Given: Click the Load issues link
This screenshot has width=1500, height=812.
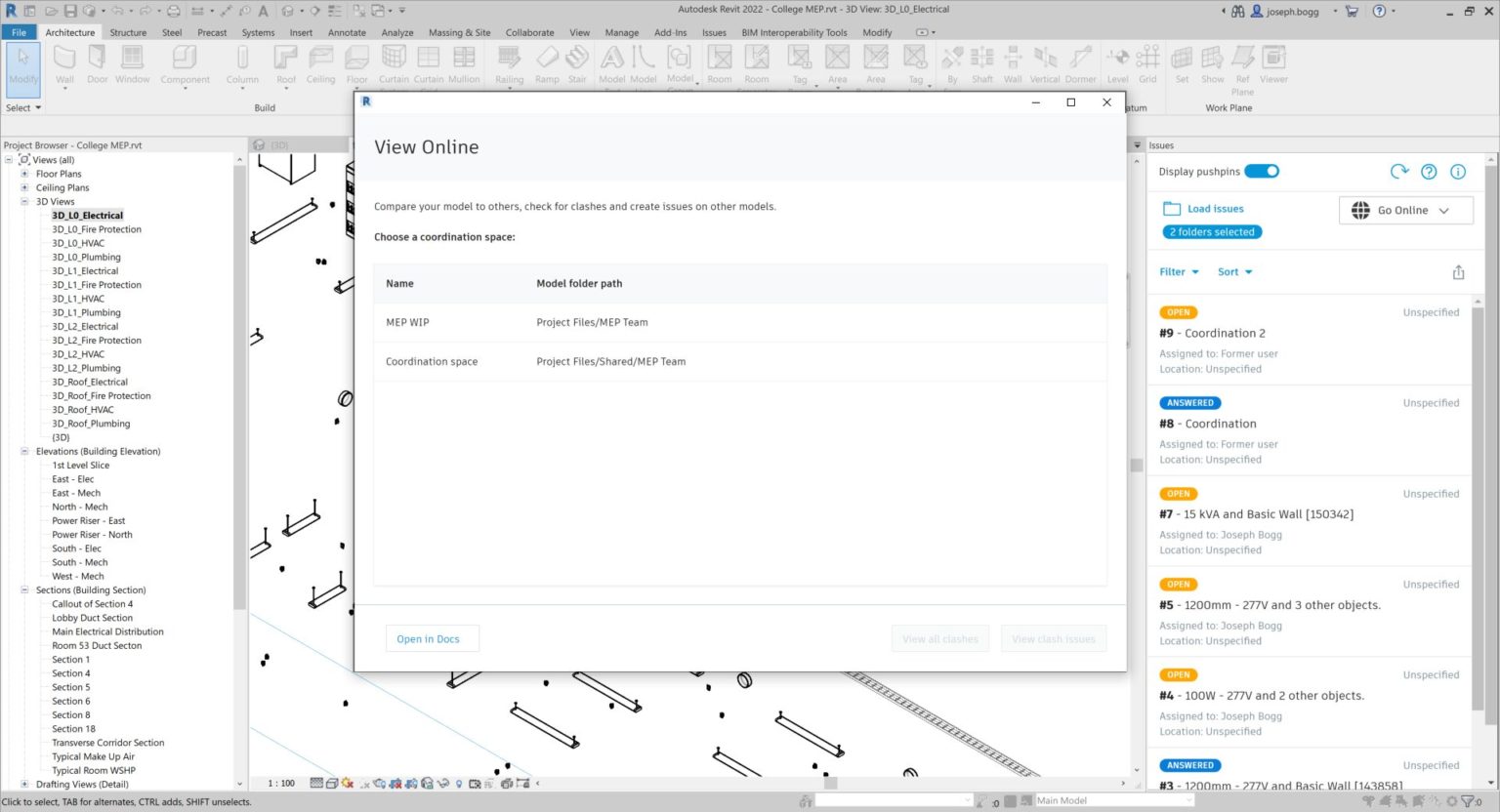Looking at the screenshot, I should [1218, 208].
